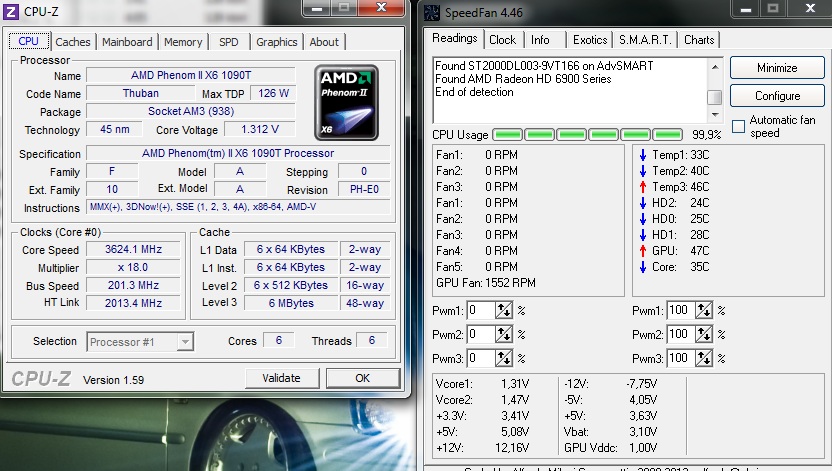Click the log scrollbar down arrow in SpeedFan
832x471 pixels.
(715, 115)
